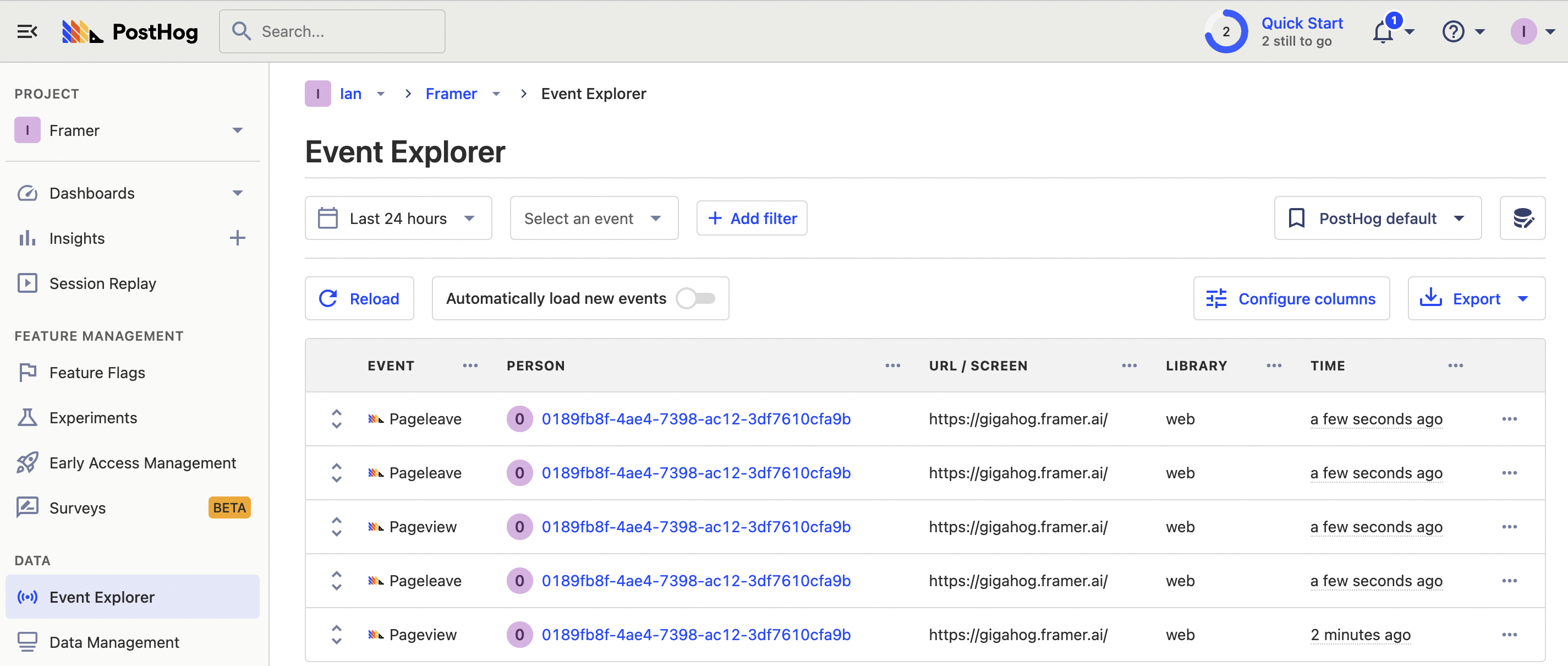Click into the Search input field

pyautogui.click(x=341, y=32)
